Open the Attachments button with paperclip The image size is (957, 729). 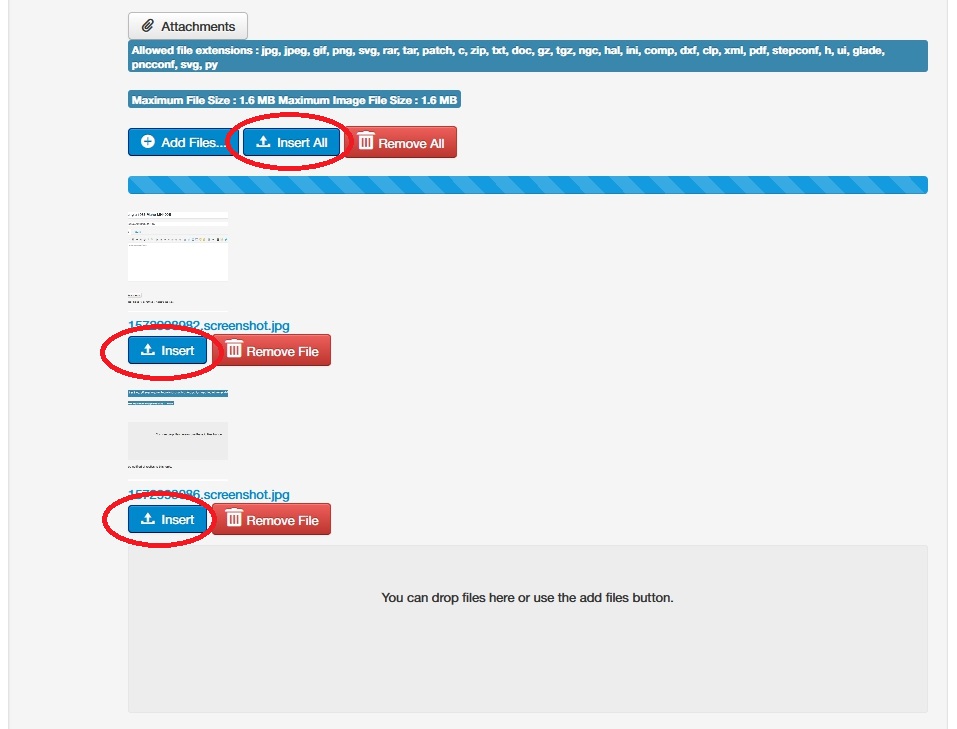[x=187, y=26]
